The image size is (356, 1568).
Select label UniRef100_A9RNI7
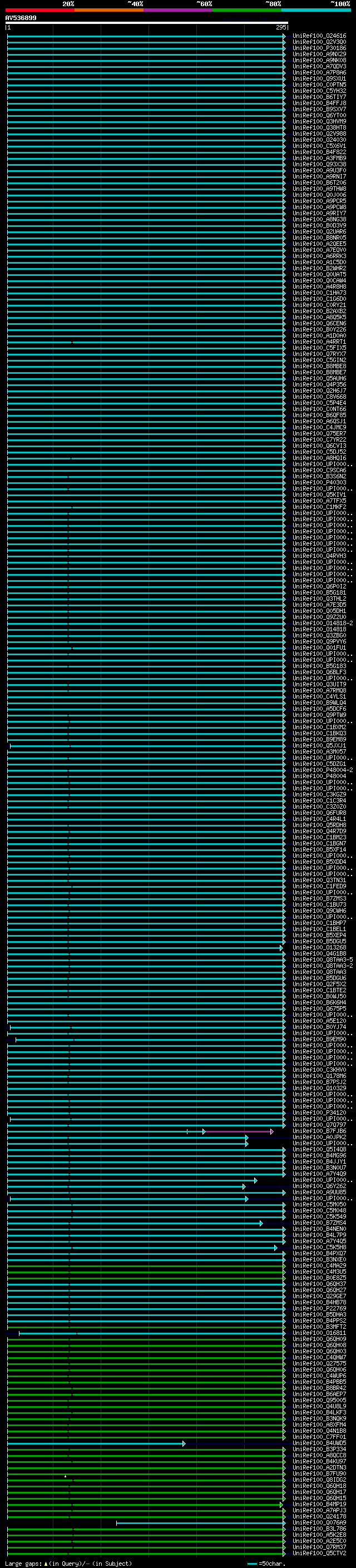[319, 176]
